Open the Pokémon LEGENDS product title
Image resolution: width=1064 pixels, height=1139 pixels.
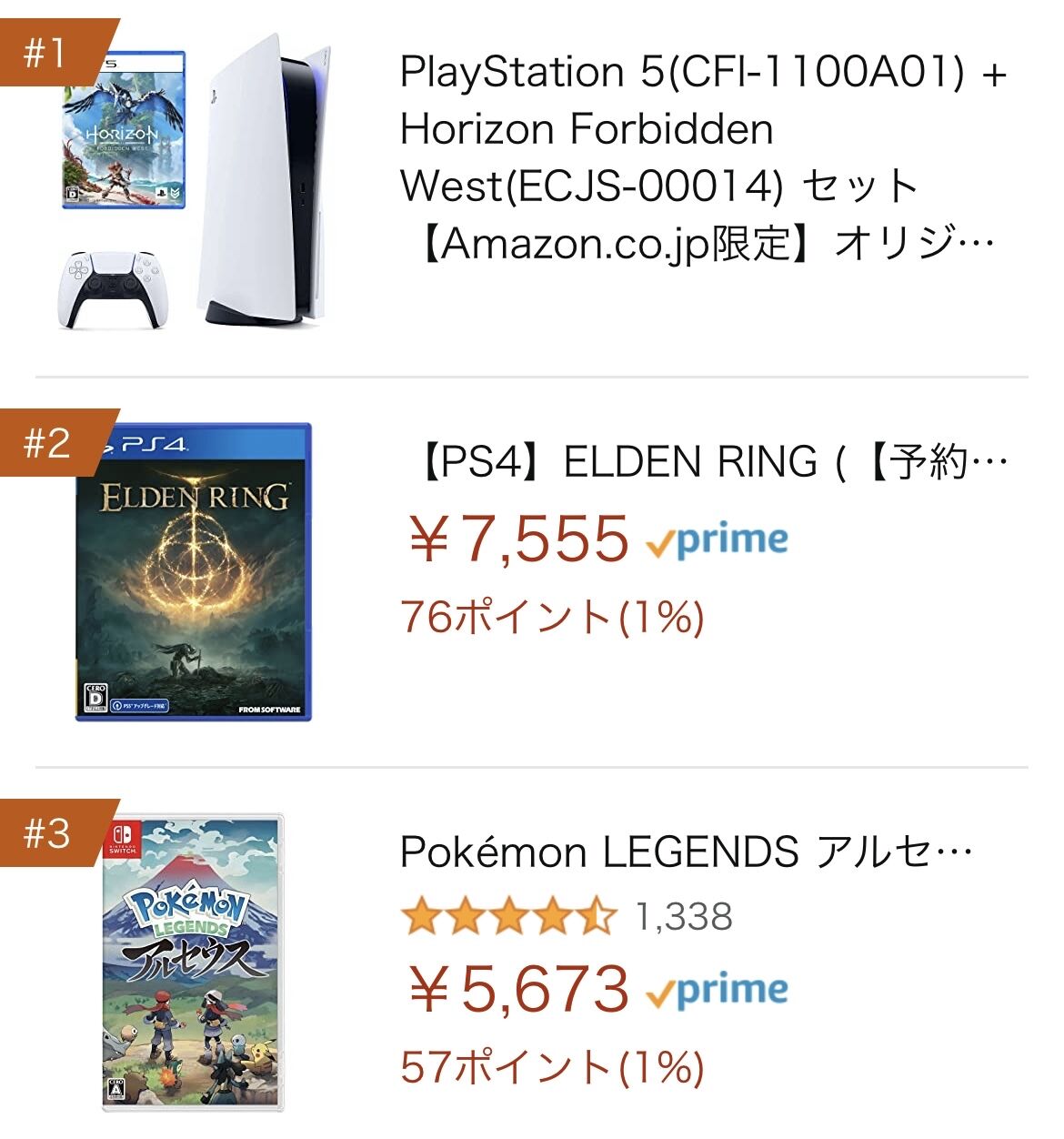click(687, 852)
